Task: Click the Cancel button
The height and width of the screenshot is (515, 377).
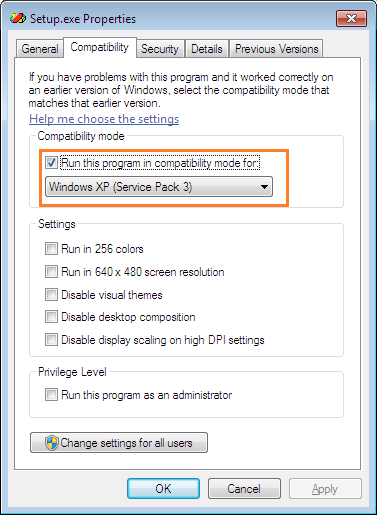Action: [x=244, y=489]
